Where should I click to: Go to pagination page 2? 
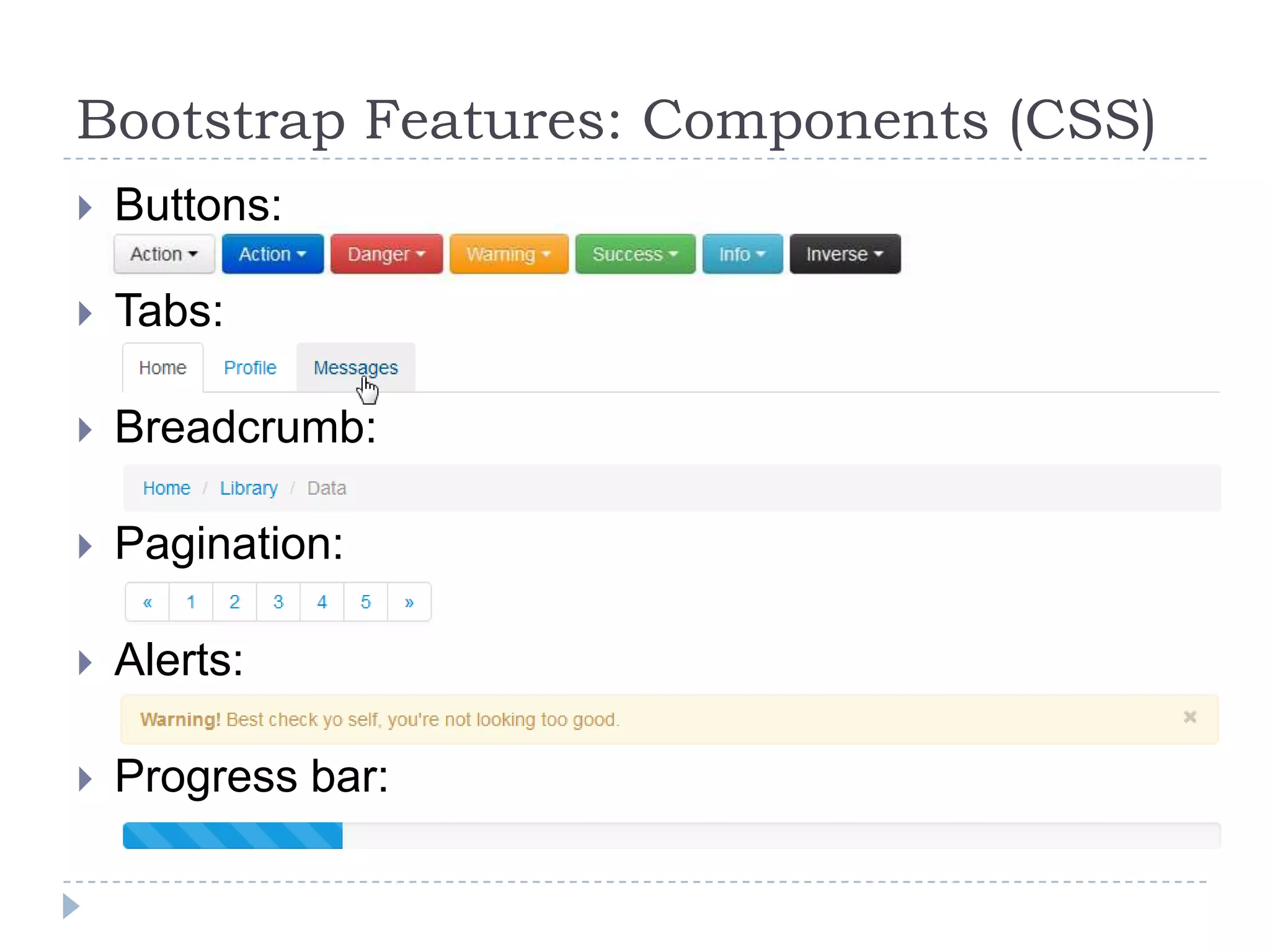[x=234, y=602]
